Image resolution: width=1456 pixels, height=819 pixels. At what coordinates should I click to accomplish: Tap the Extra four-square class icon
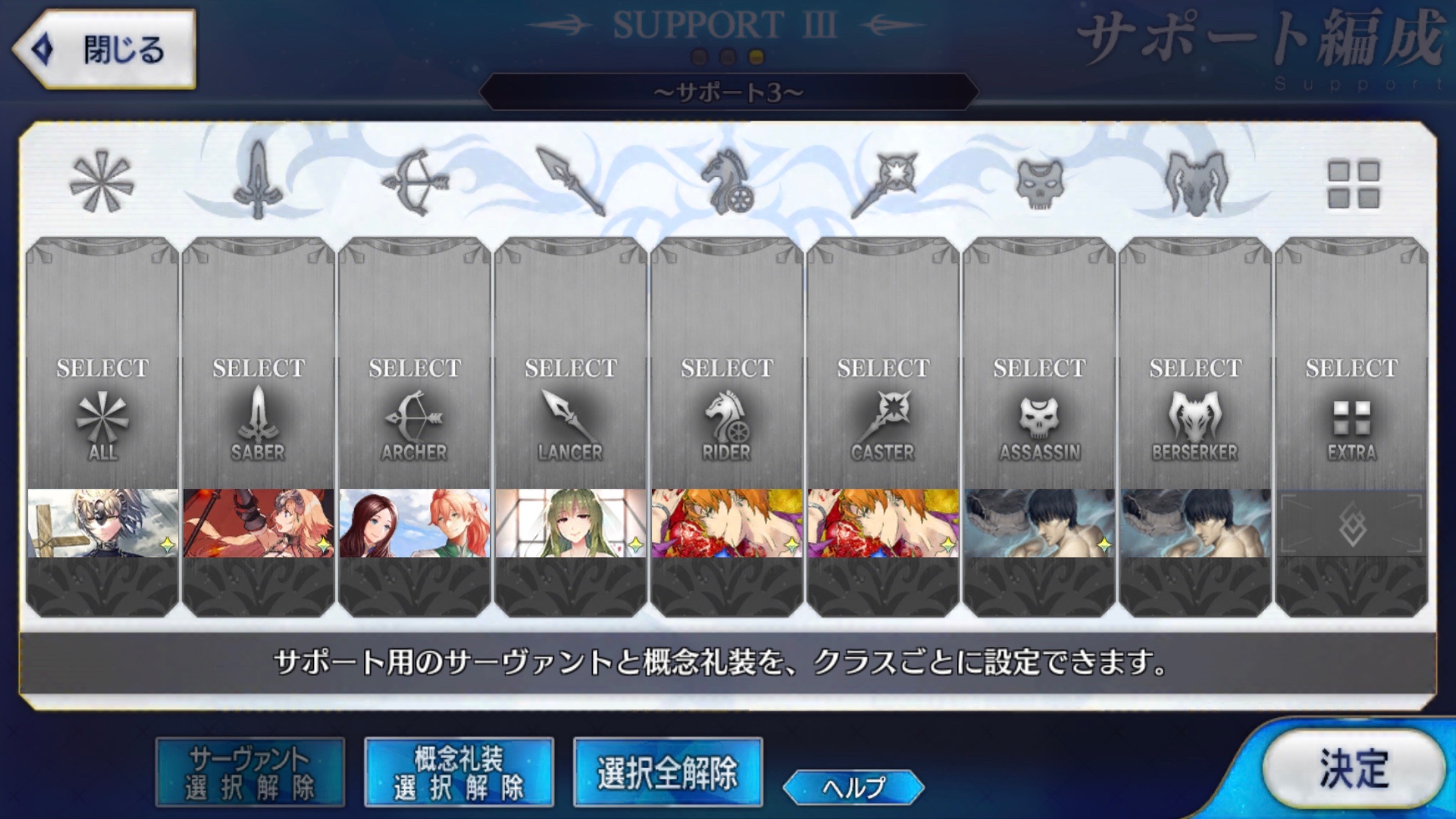1353,185
